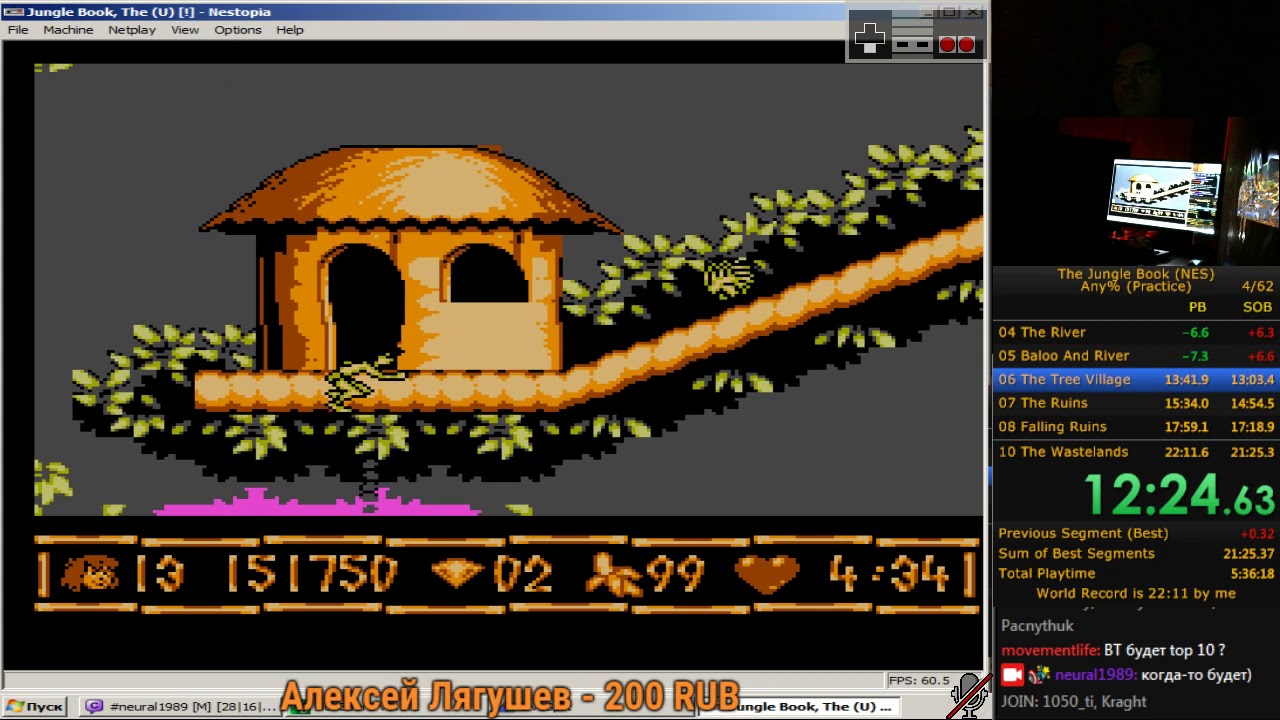1280x720 pixels.
Task: Open the Machine menu
Action: coord(68,30)
